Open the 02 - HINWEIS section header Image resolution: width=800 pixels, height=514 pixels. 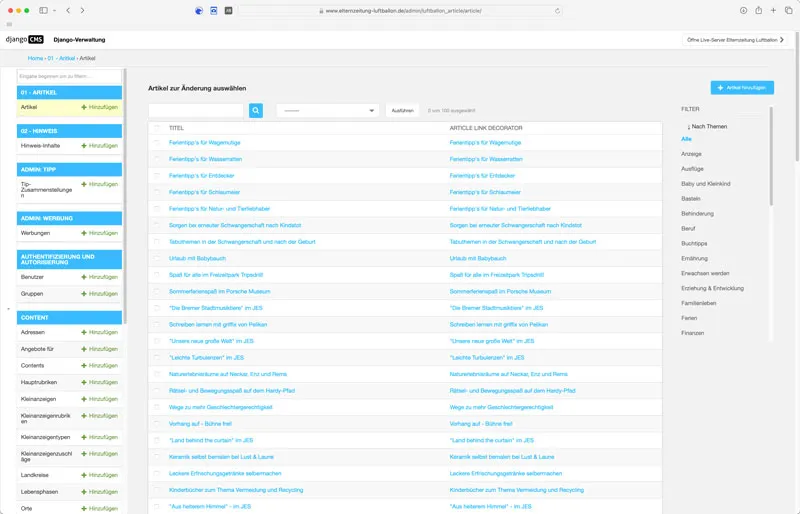coord(69,131)
